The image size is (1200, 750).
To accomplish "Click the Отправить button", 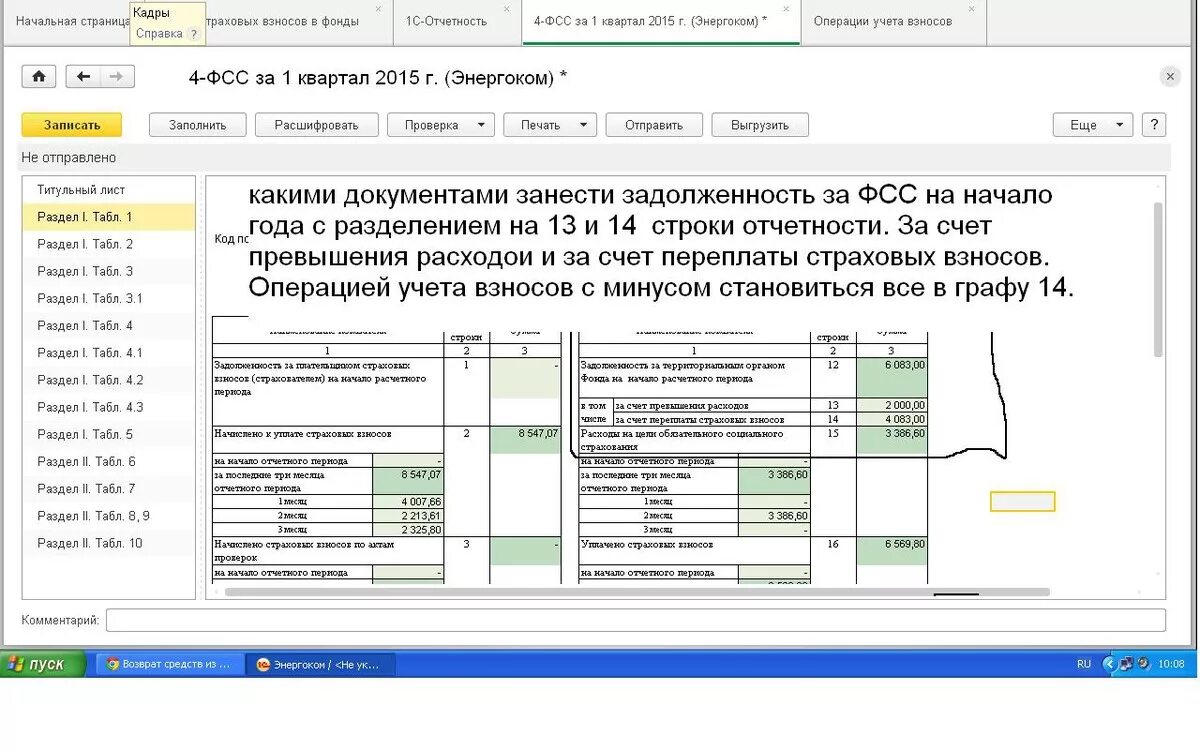I will tap(654, 125).
